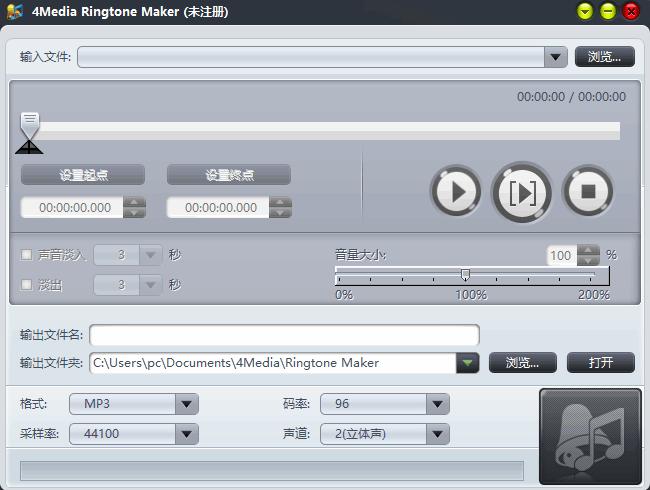Image resolution: width=650 pixels, height=490 pixels.
Task: Open the 格式 MP3 format dropdown
Action: [186, 404]
